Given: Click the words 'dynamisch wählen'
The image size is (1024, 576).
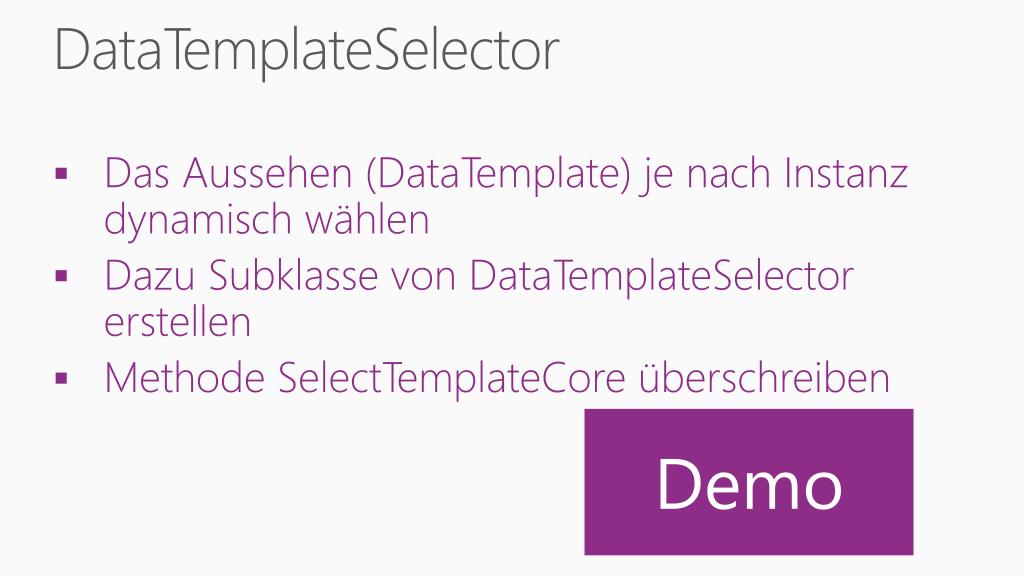Looking at the screenshot, I should tap(266, 220).
